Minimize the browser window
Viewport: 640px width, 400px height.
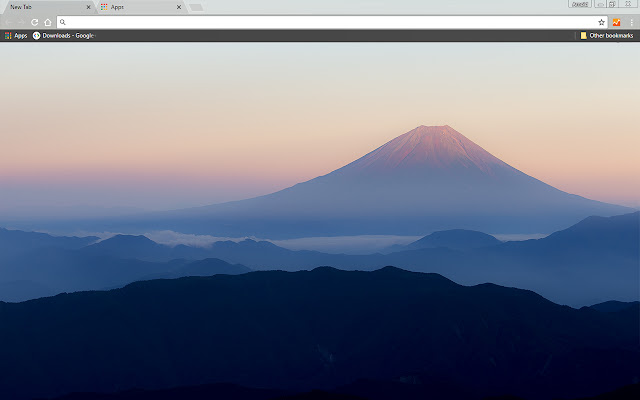point(600,4)
